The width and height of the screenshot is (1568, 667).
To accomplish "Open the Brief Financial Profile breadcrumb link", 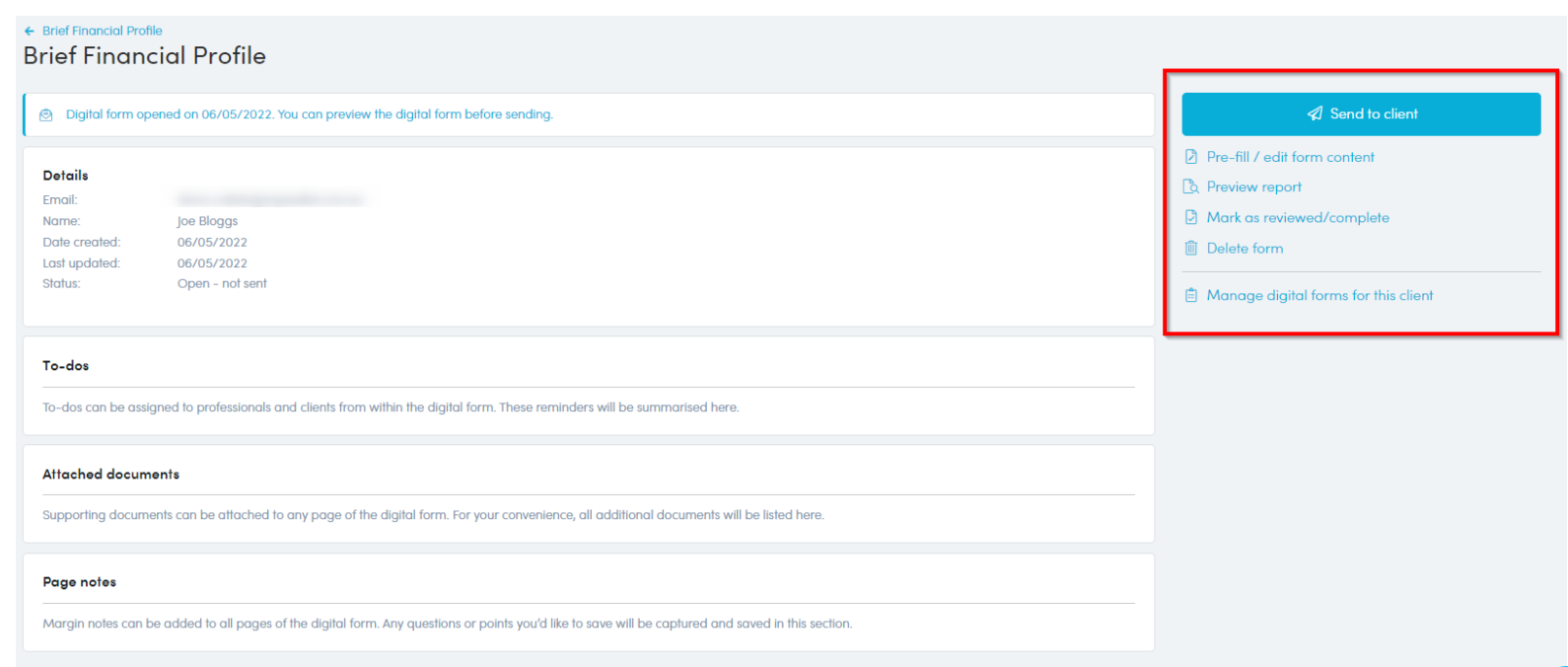I will pyautogui.click(x=103, y=31).
